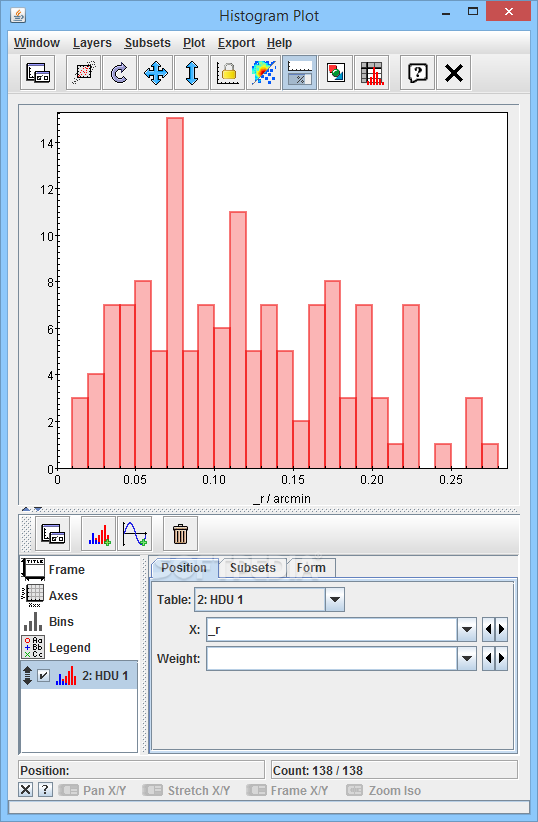Click the subset from visible region icon
The width and height of the screenshot is (538, 822).
click(x=83, y=73)
